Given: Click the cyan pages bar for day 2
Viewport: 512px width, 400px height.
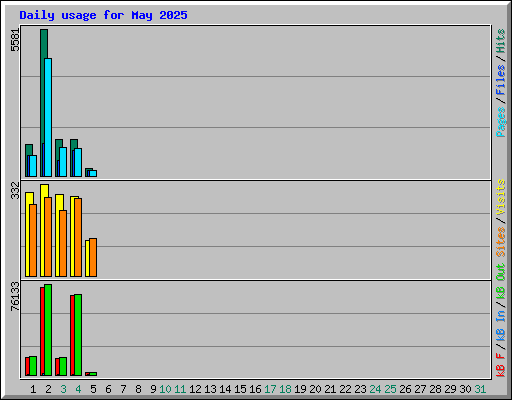Looking at the screenshot, I should [x=48, y=117].
